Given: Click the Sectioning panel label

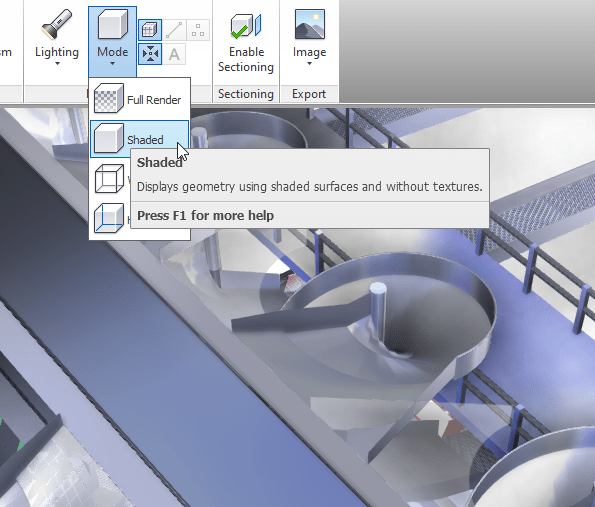Looking at the screenshot, I should tap(246, 94).
